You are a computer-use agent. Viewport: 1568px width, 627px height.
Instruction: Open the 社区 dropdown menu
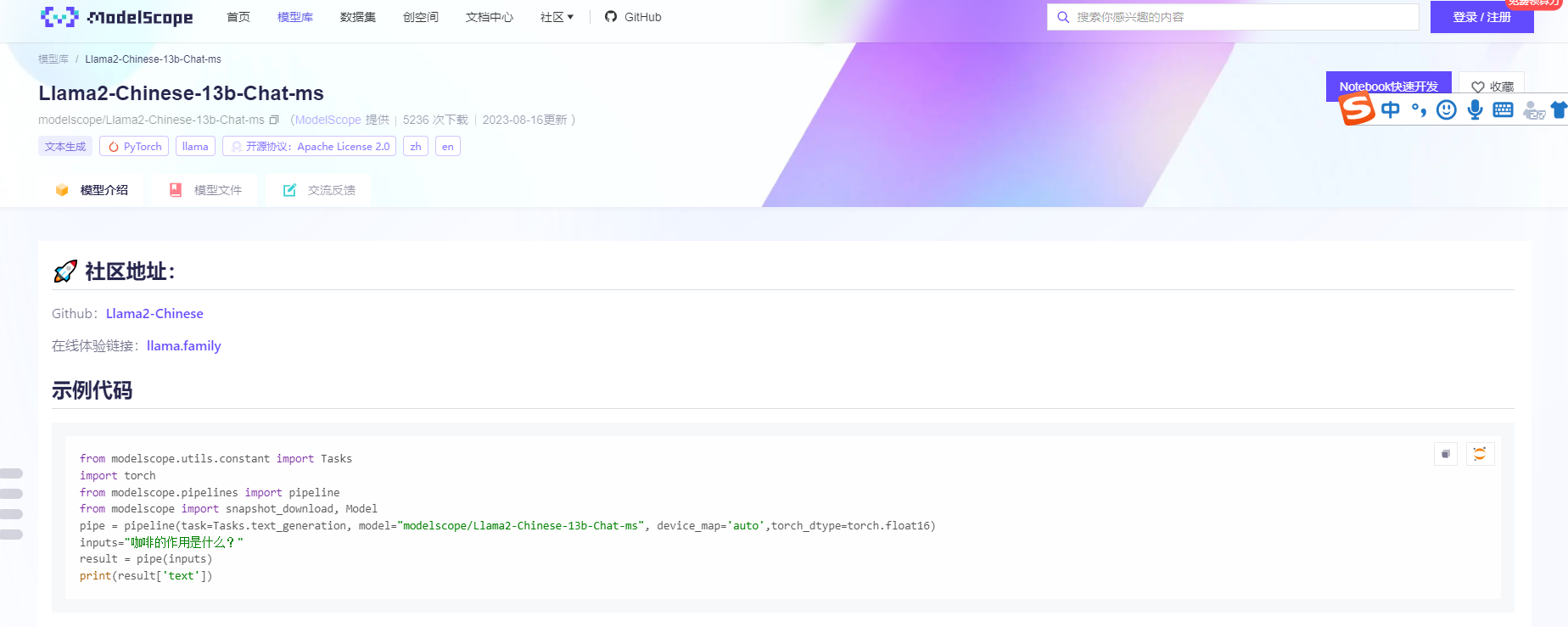(x=557, y=17)
